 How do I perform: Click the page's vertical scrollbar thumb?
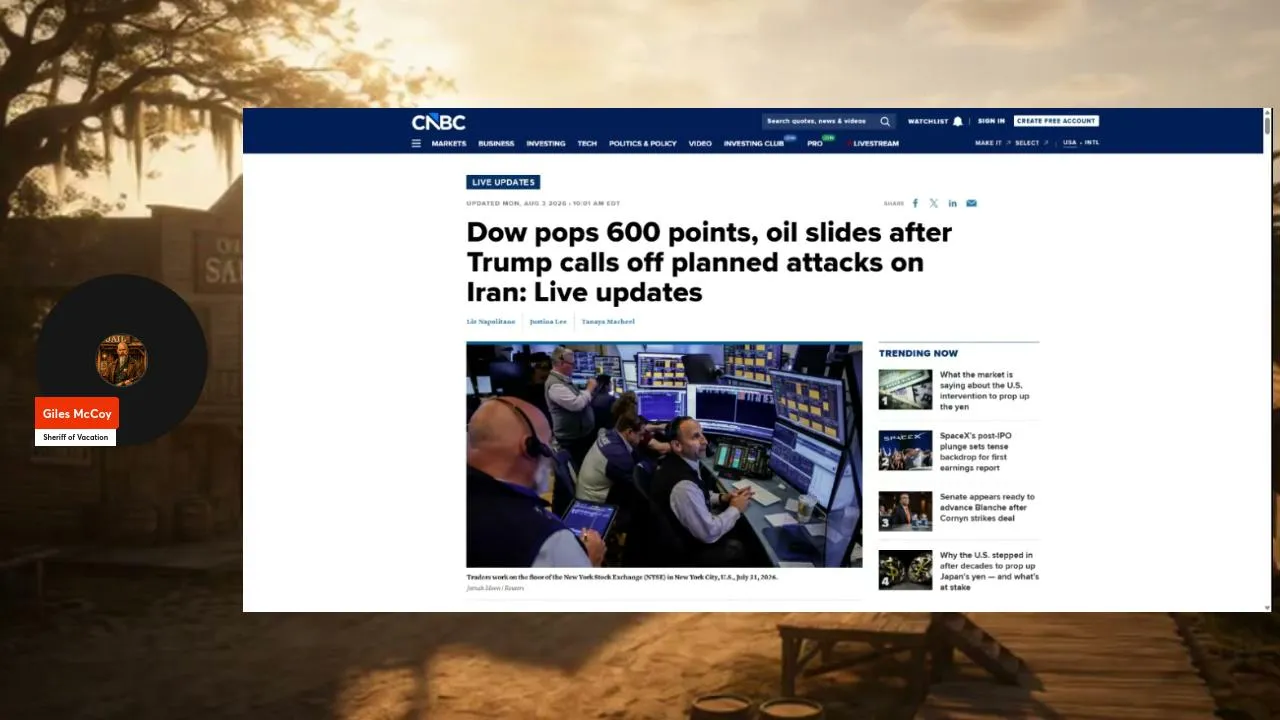(1268, 126)
